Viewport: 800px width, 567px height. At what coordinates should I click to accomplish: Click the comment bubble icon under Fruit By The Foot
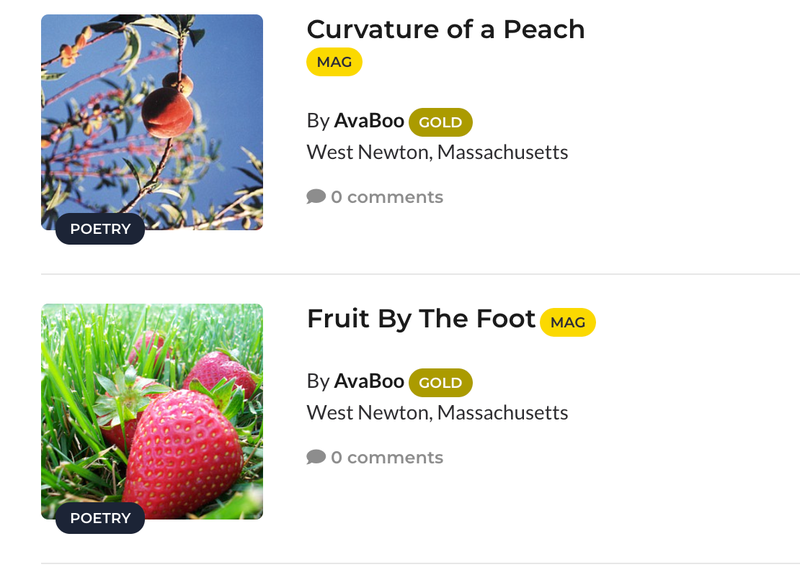[x=316, y=457]
